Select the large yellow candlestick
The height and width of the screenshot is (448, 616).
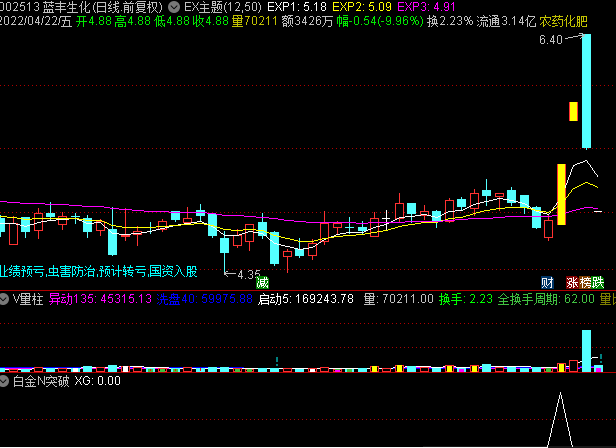tap(561, 195)
